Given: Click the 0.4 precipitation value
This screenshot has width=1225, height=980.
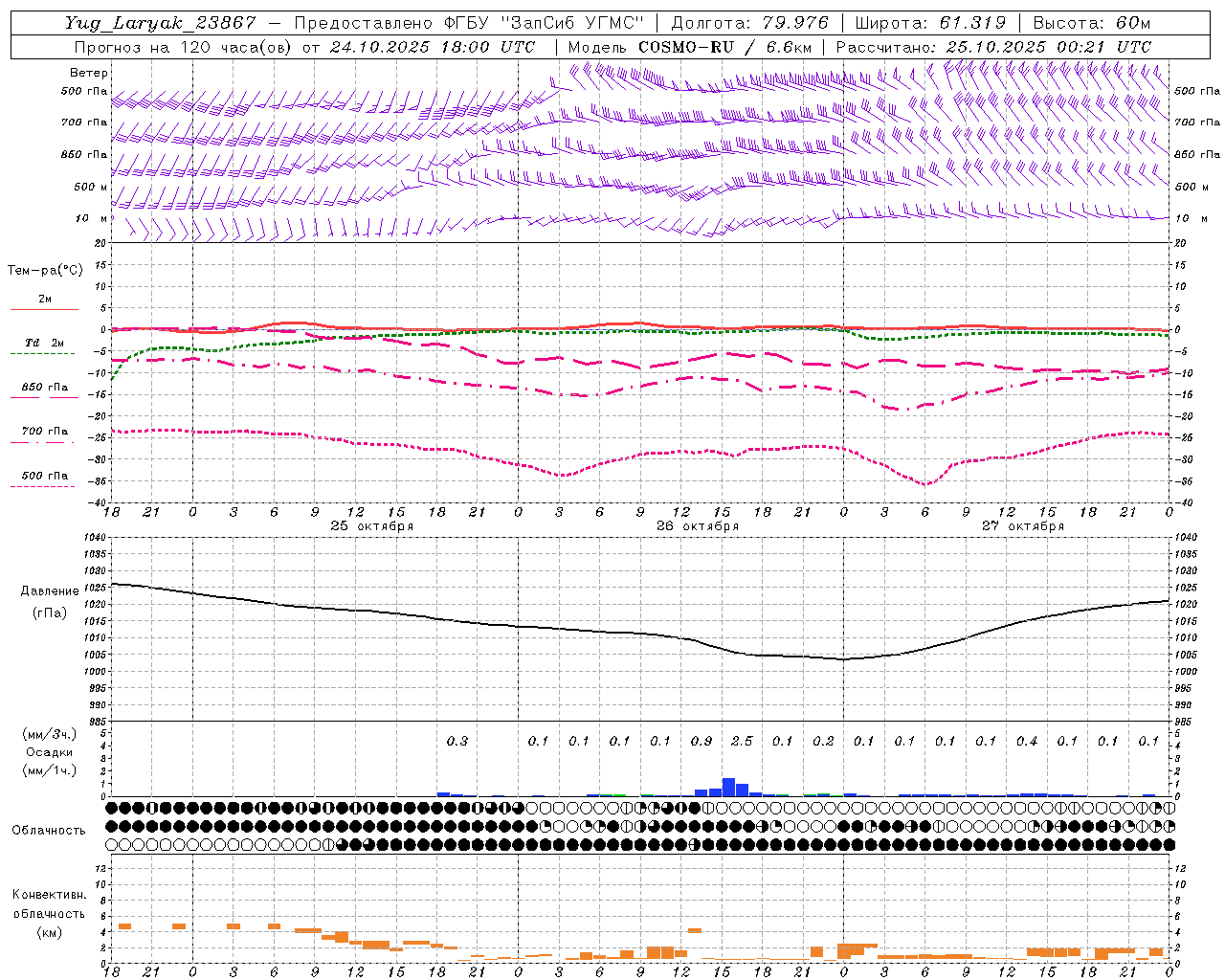Looking at the screenshot, I should click(1027, 741).
